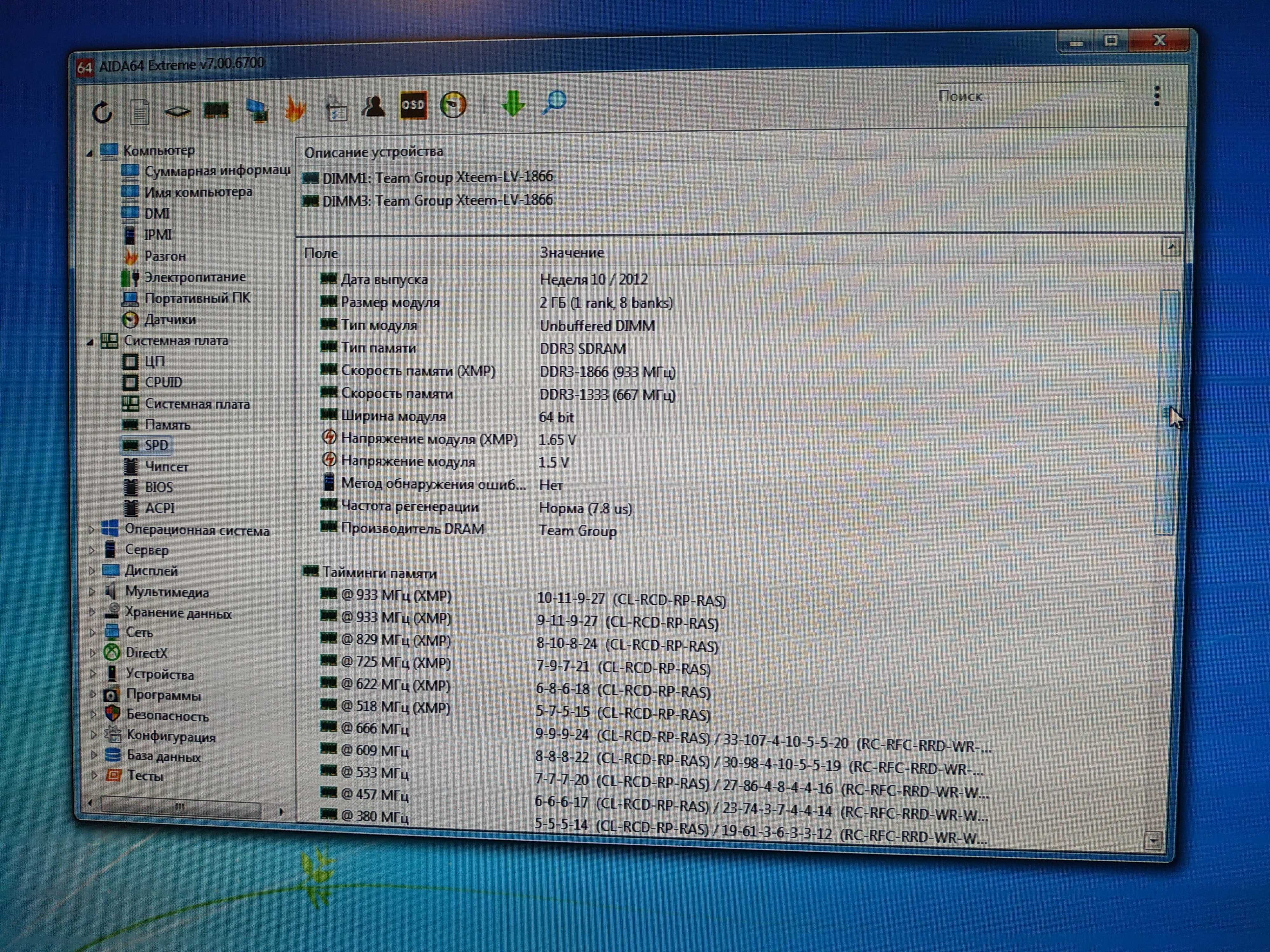
Task: Expand the Сеть tree node
Action: coord(93,633)
